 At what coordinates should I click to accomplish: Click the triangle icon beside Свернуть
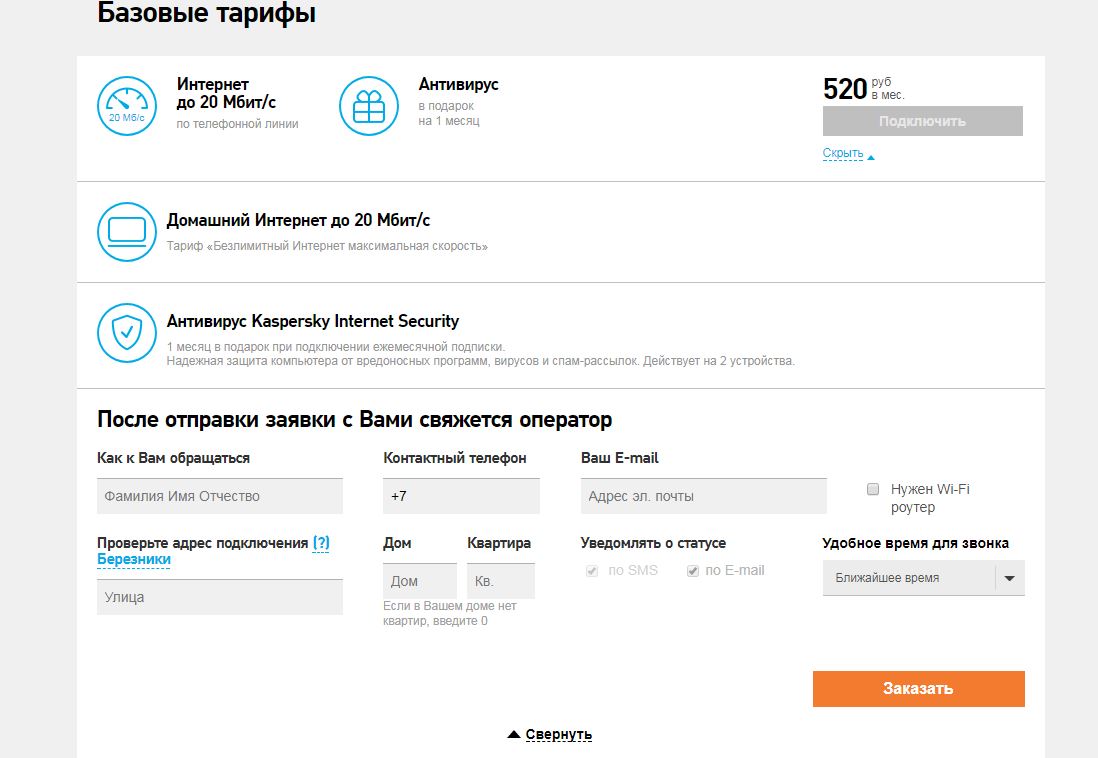(x=514, y=735)
